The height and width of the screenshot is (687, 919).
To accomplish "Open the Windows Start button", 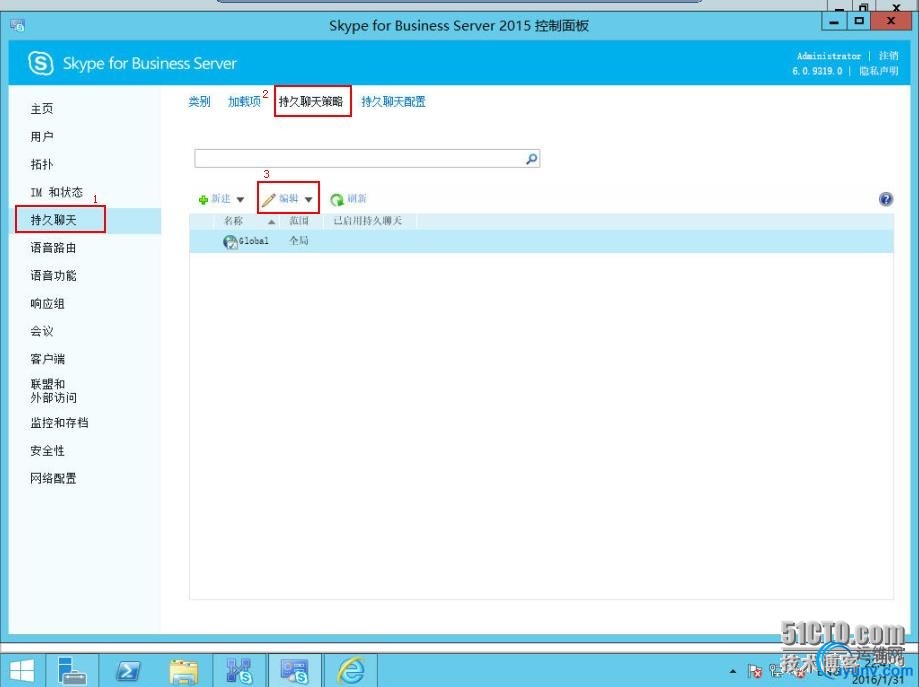I will pos(22,671).
